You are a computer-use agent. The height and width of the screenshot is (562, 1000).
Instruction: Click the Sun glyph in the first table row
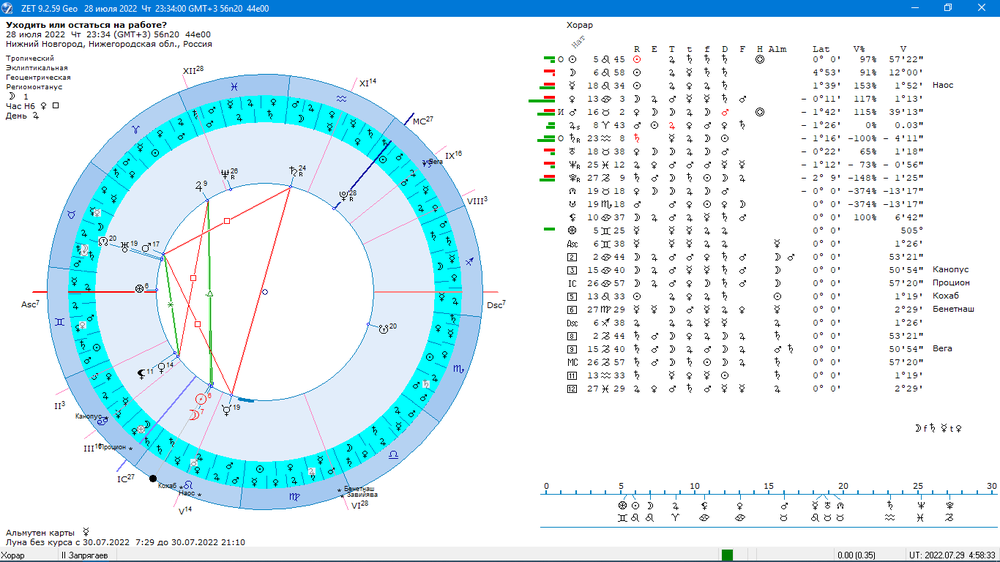(x=572, y=59)
